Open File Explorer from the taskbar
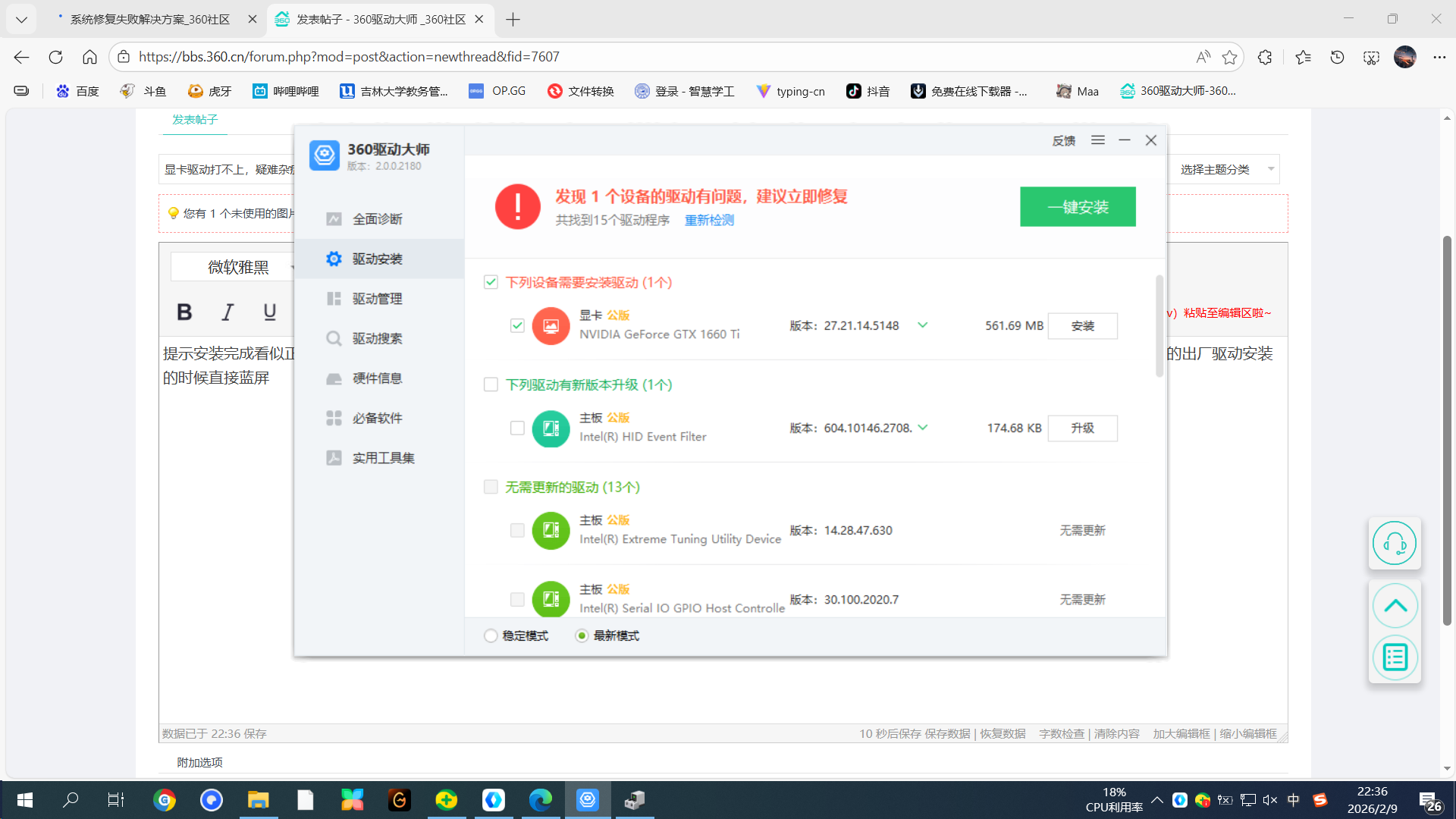1456x819 pixels. 258,800
